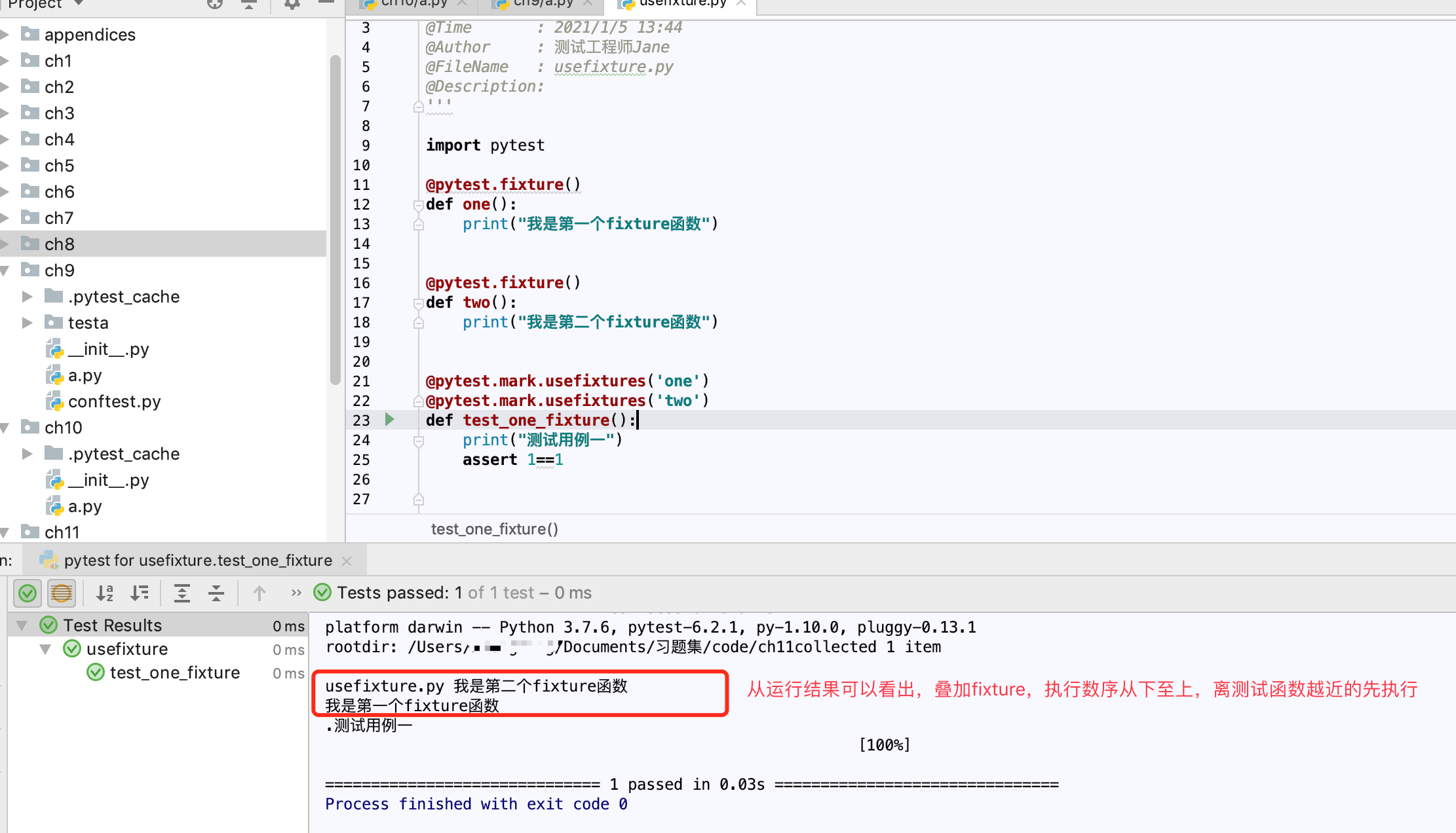The image size is (1456, 833).
Task: Open Project panel settings gear
Action: click(x=291, y=4)
